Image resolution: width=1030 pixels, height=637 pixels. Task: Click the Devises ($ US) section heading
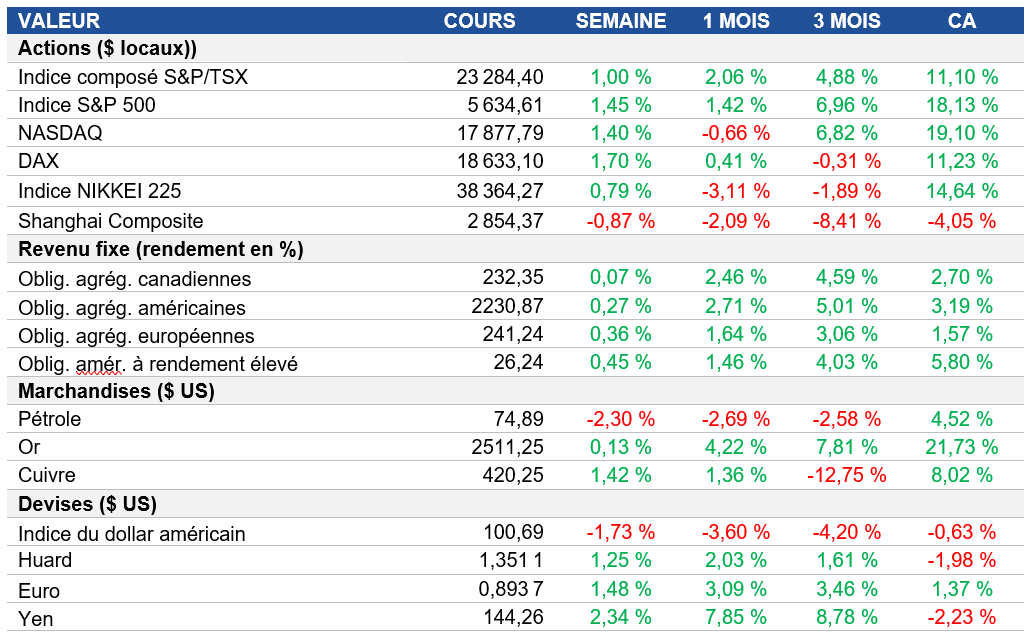pyautogui.click(x=87, y=504)
